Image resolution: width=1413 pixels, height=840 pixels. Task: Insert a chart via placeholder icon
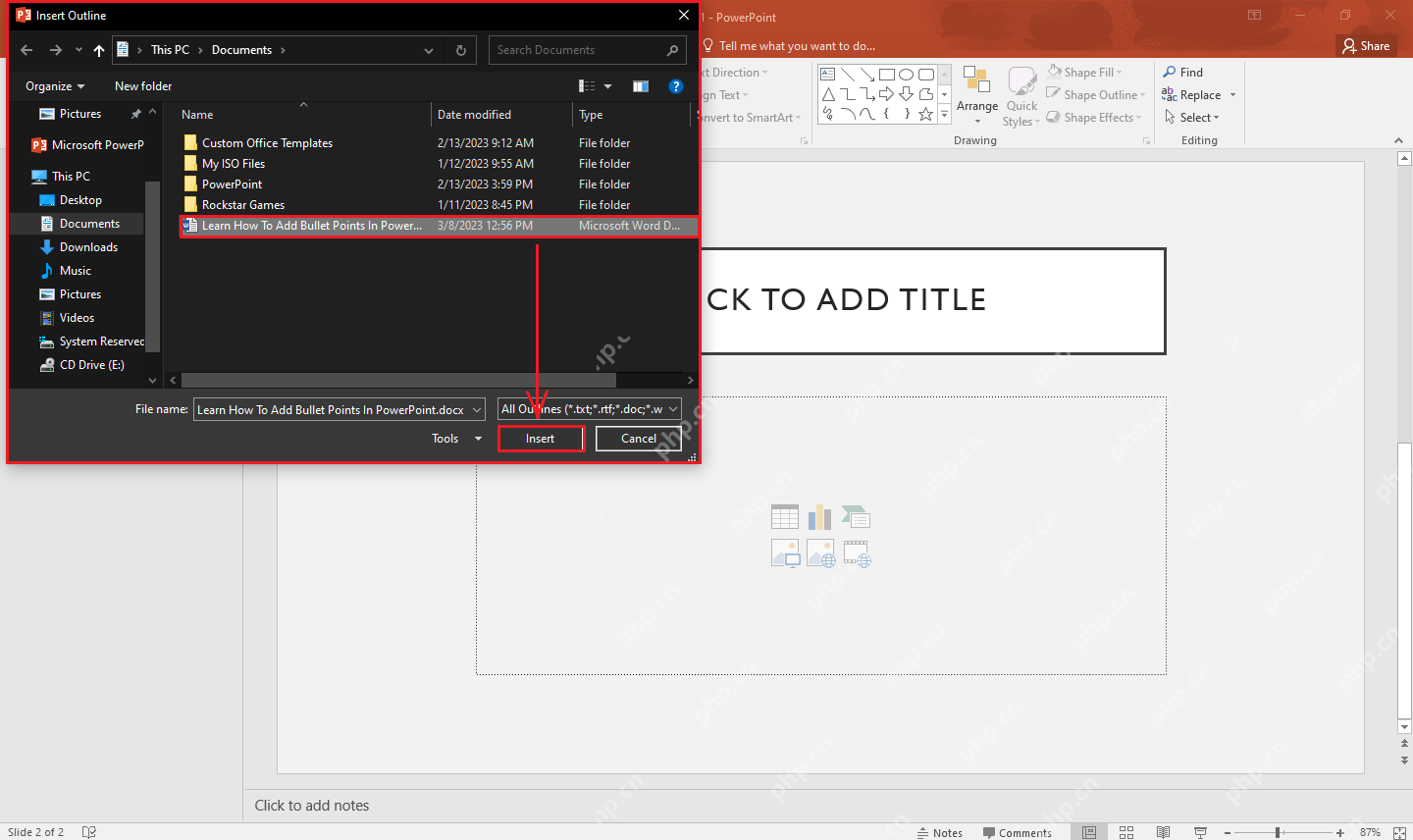[x=820, y=517]
